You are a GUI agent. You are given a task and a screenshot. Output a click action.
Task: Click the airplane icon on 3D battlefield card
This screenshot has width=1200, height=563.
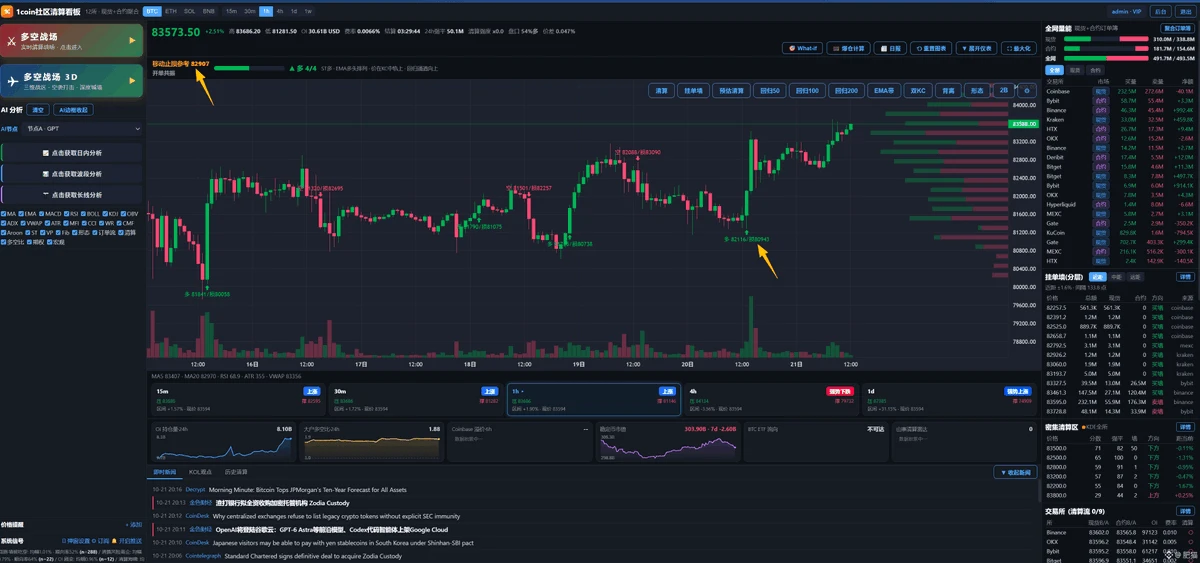coord(11,81)
